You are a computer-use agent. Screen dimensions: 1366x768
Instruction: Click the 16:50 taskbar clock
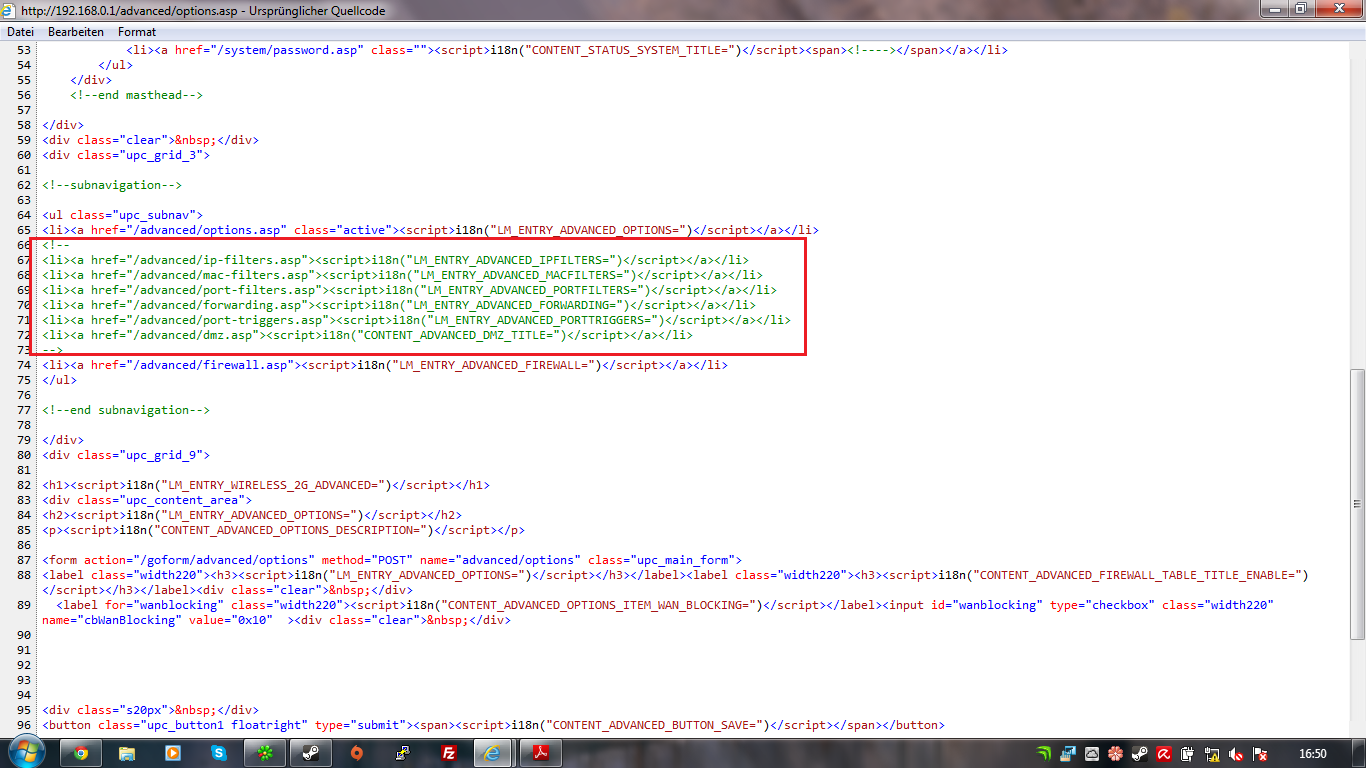(1312, 754)
